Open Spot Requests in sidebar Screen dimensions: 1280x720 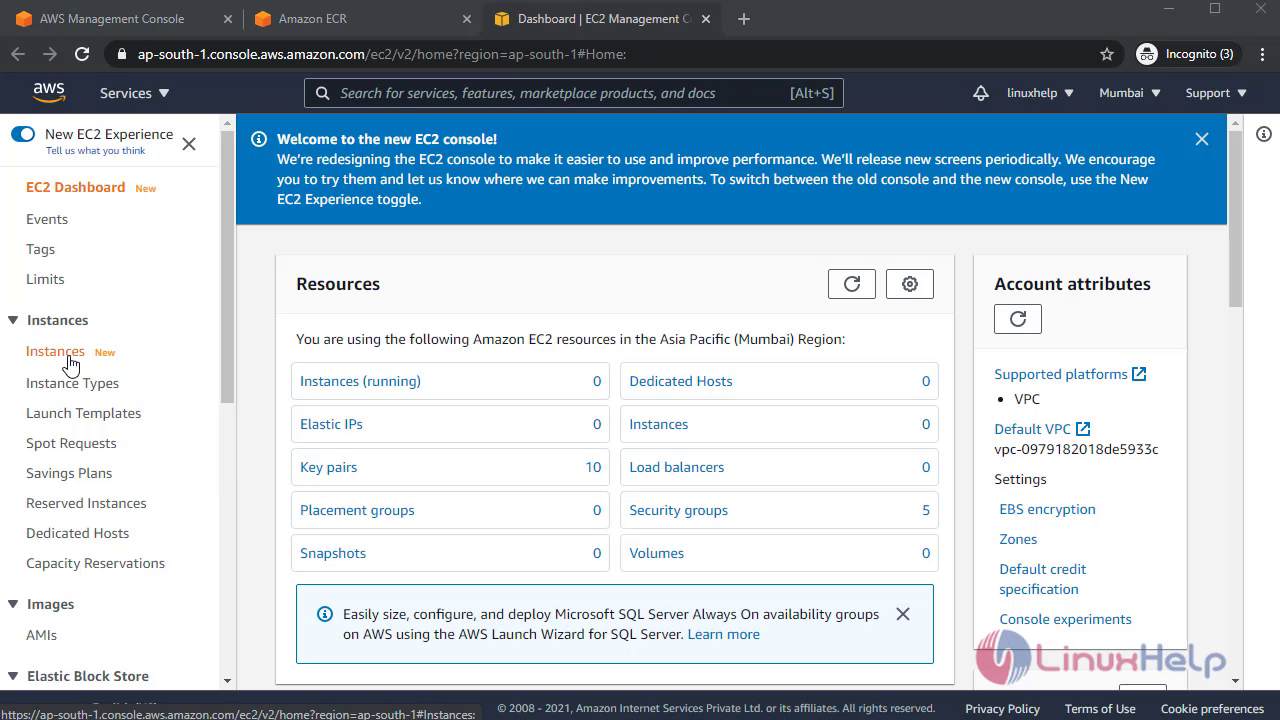pos(71,443)
